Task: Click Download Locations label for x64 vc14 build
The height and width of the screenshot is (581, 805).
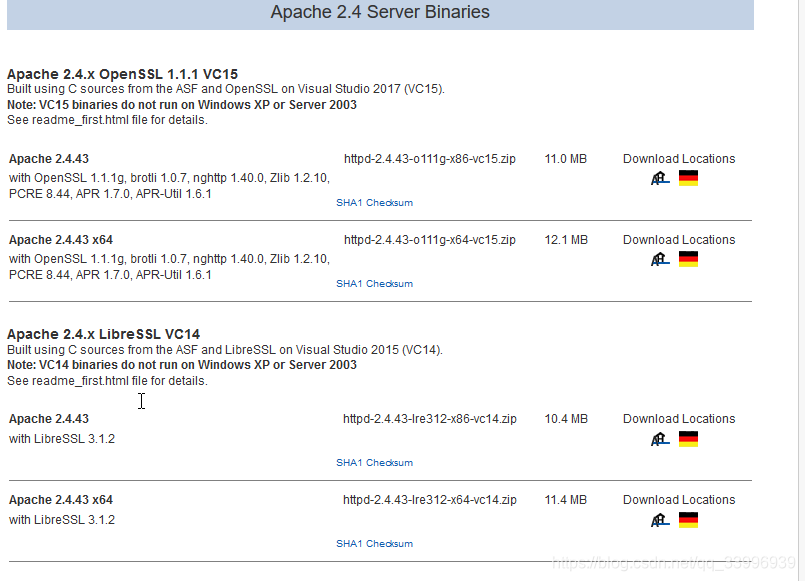Action: (679, 500)
